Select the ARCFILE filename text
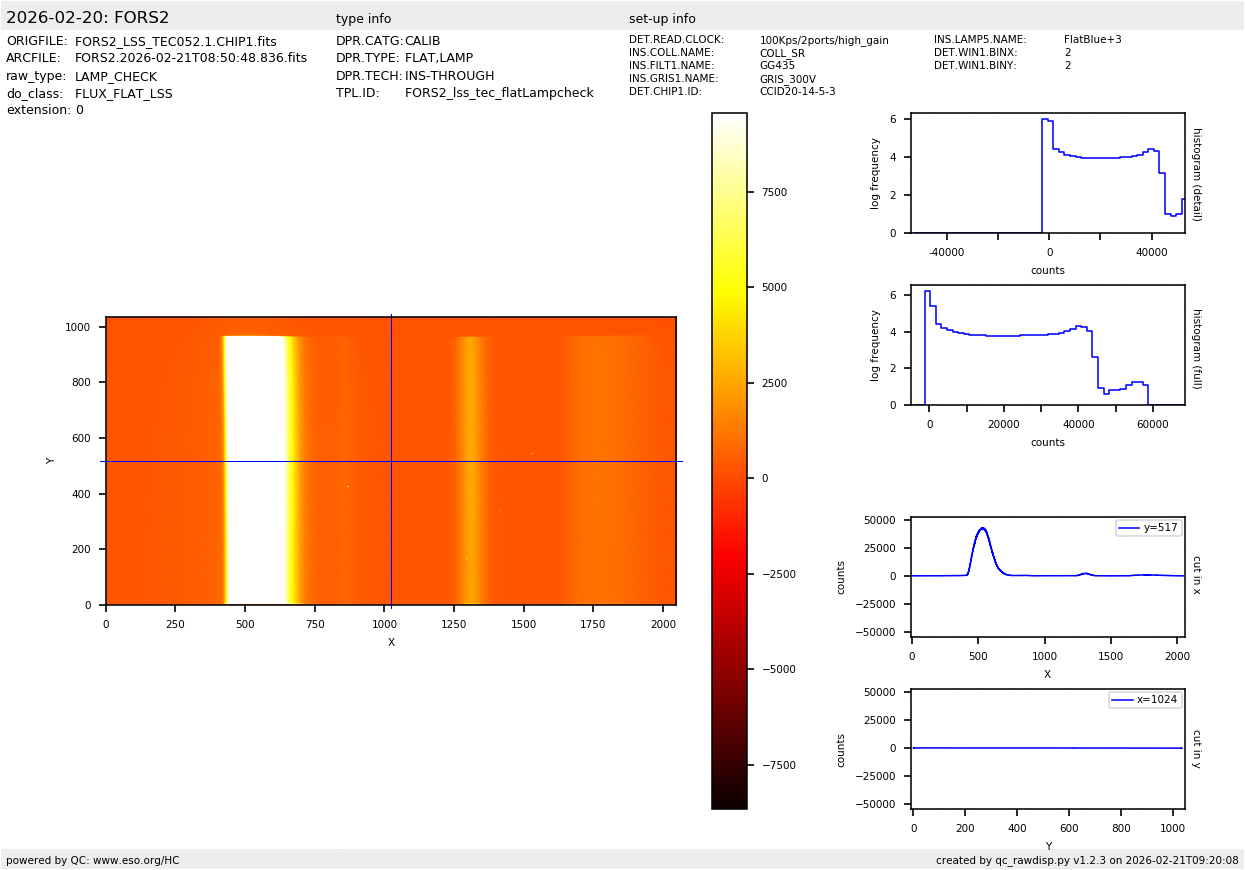 tap(190, 58)
